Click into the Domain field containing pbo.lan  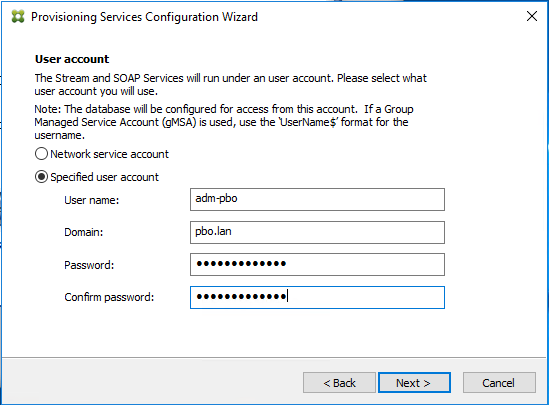click(x=317, y=232)
